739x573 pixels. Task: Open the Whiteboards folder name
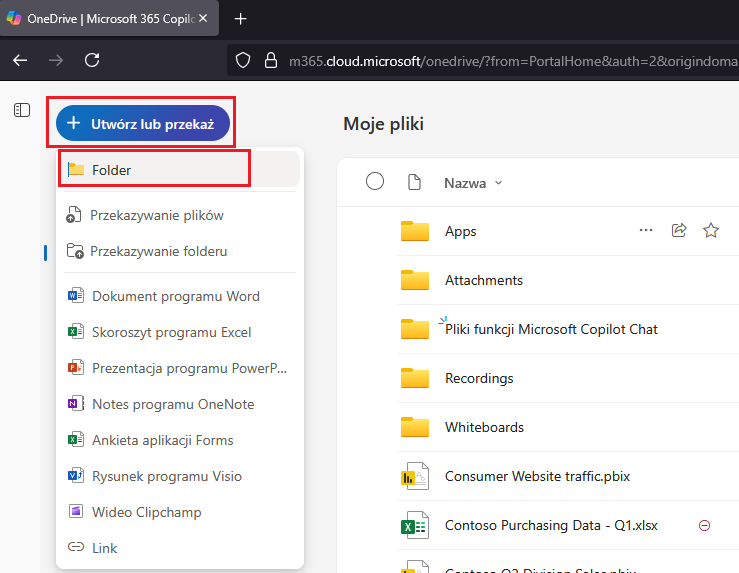coord(484,427)
